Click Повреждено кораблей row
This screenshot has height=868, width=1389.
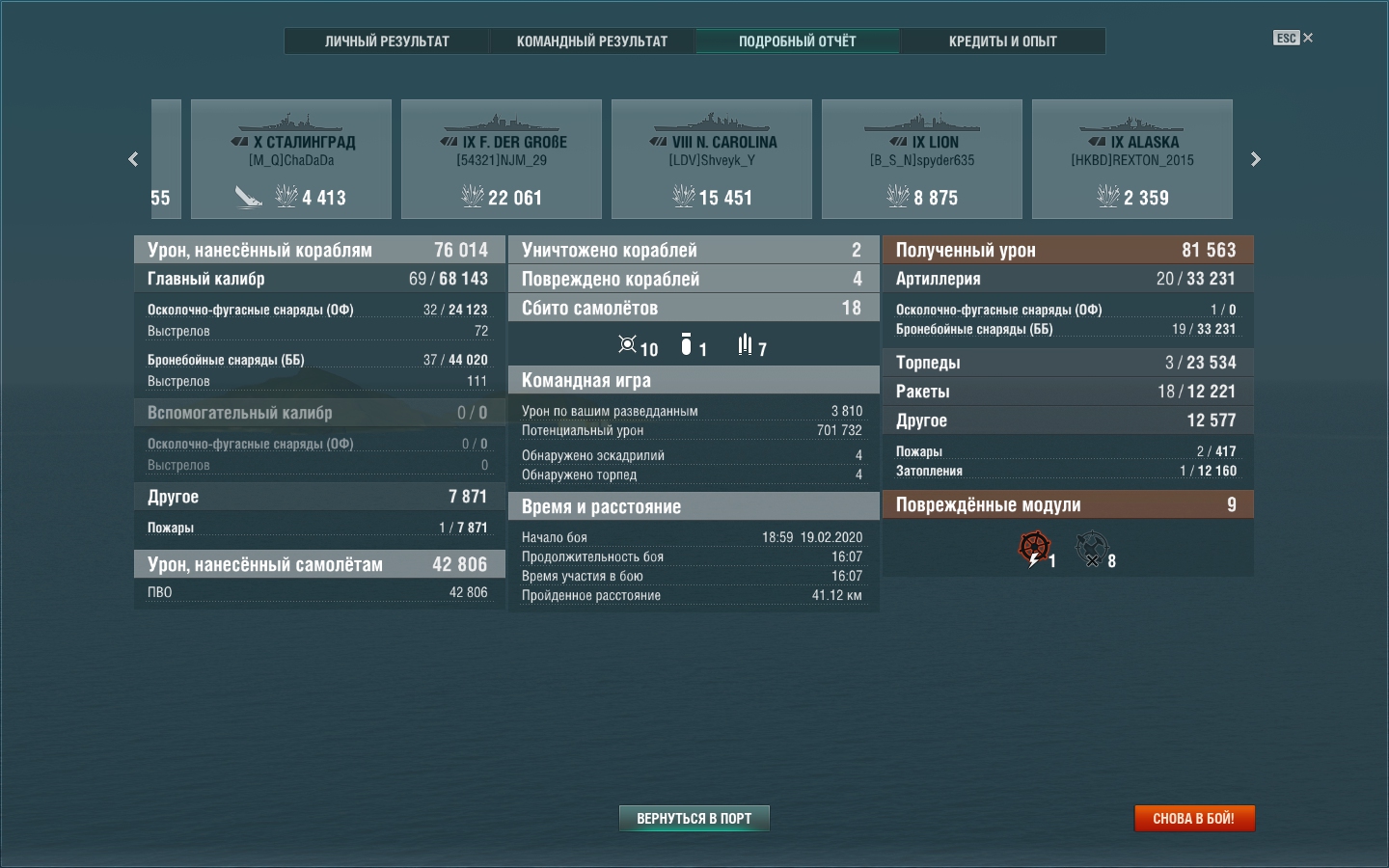coord(694,279)
